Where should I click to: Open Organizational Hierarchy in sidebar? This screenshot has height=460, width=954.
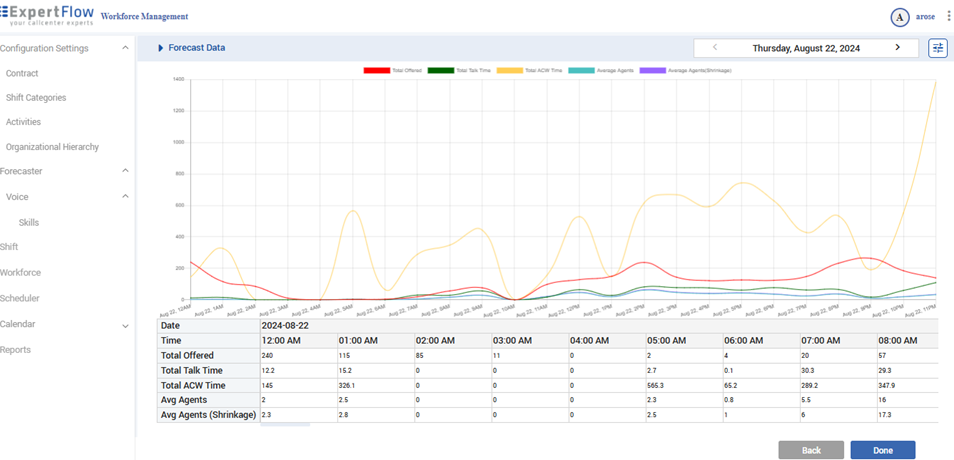click(x=52, y=147)
